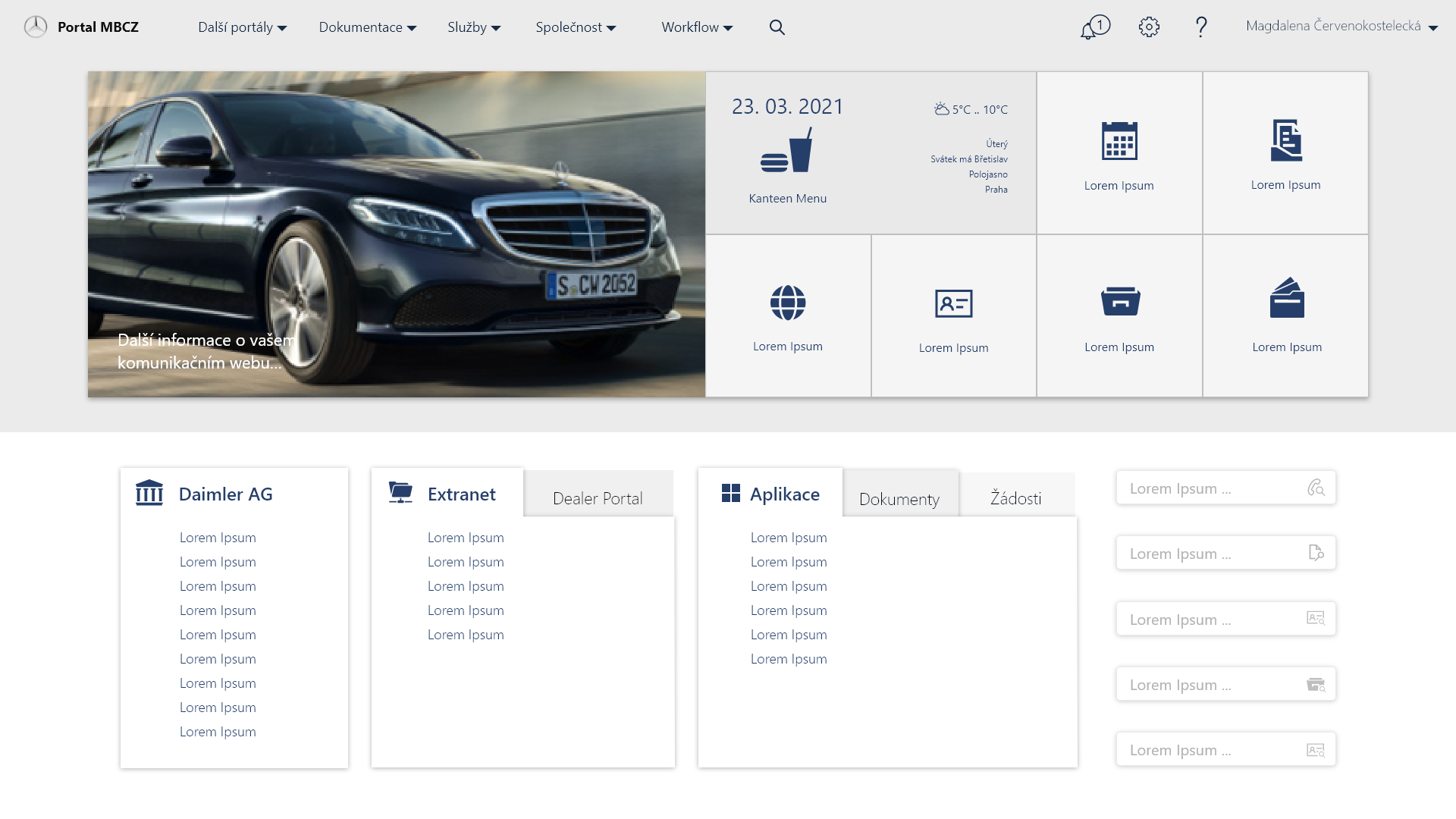Click the documents tile icon
Image resolution: width=1456 pixels, height=819 pixels.
[x=1286, y=140]
